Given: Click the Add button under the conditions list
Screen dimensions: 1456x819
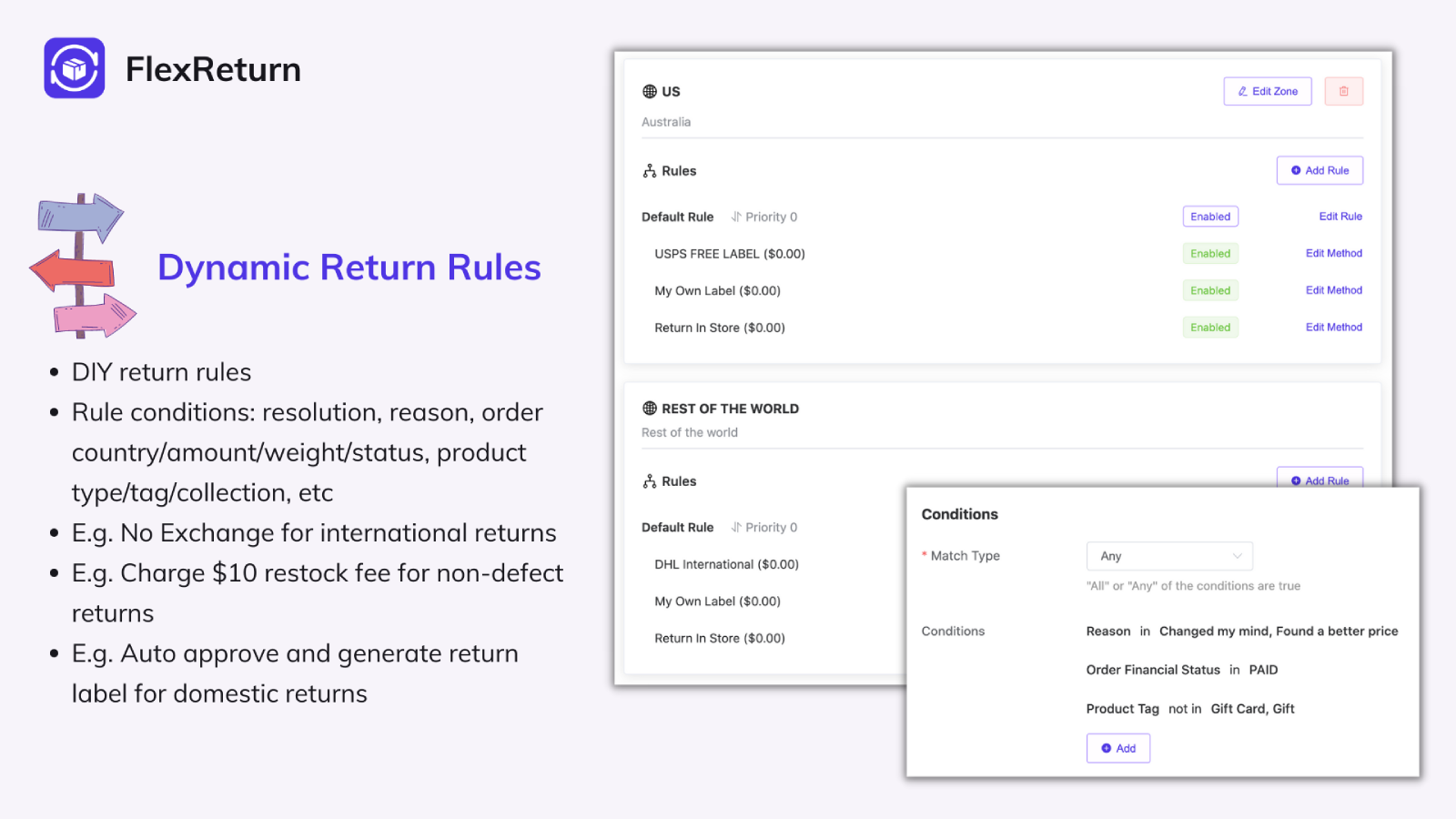Looking at the screenshot, I should pyautogui.click(x=1117, y=747).
